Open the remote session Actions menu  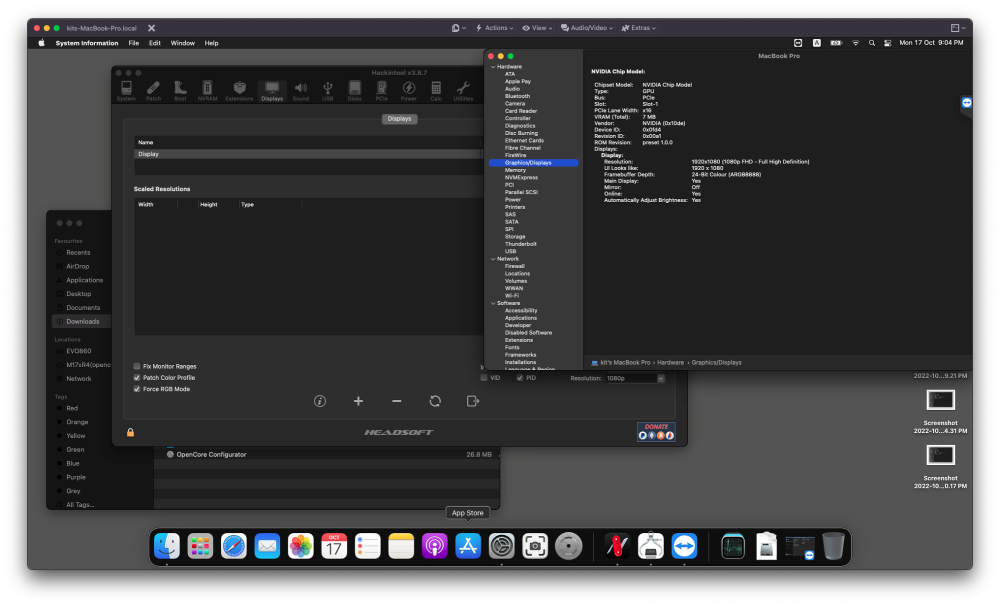point(494,28)
